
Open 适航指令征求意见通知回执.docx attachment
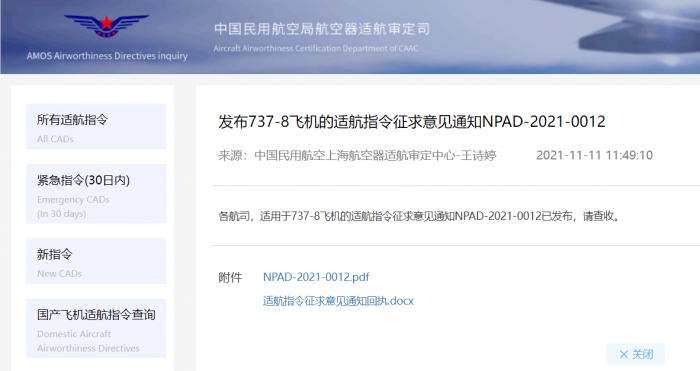tap(338, 301)
